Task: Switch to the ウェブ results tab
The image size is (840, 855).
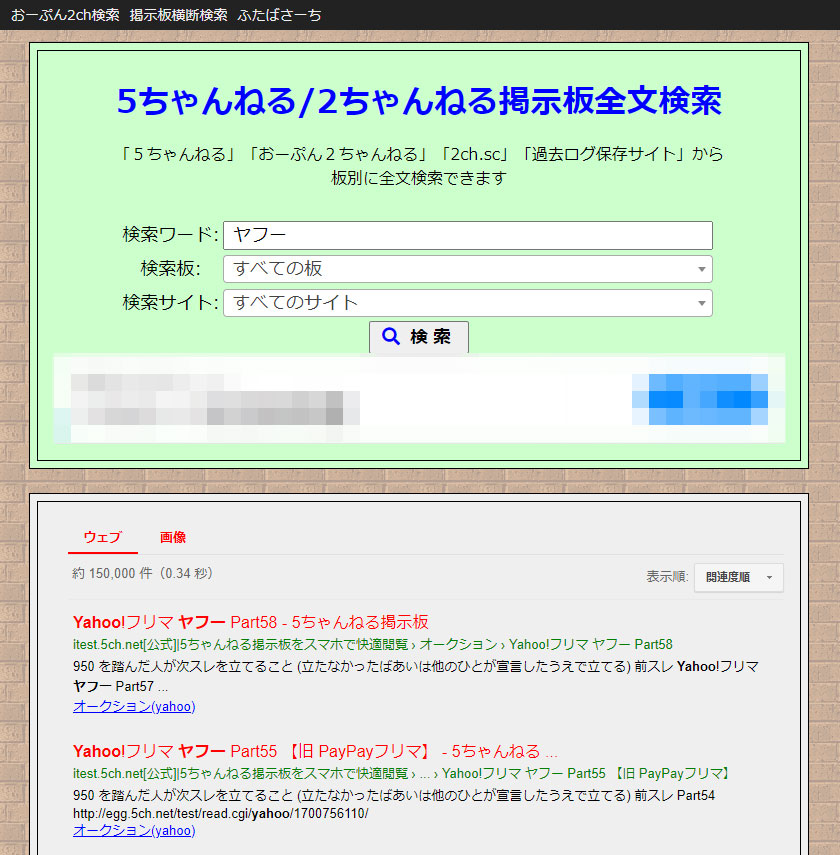Action: click(x=102, y=537)
